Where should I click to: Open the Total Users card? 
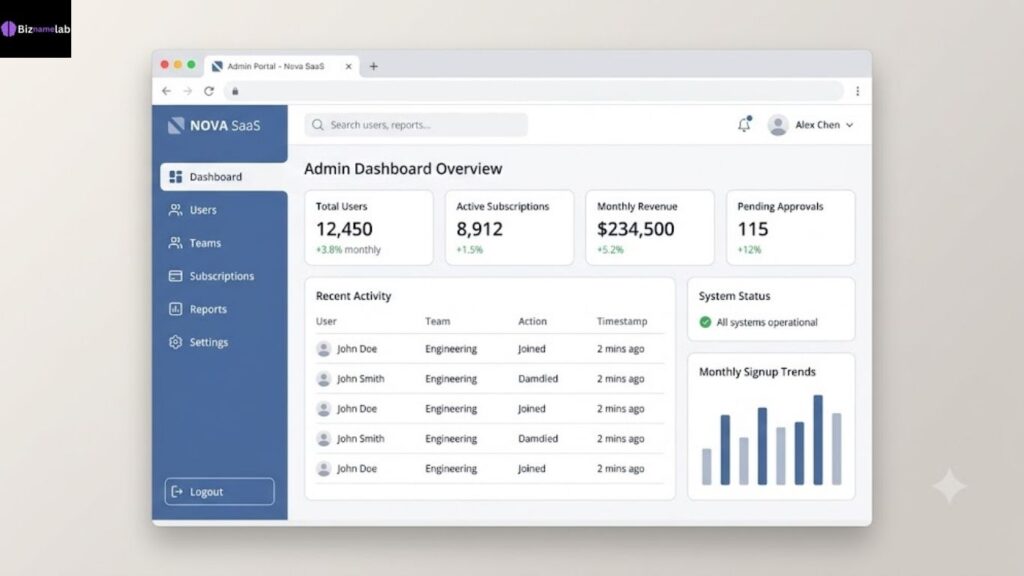point(368,227)
